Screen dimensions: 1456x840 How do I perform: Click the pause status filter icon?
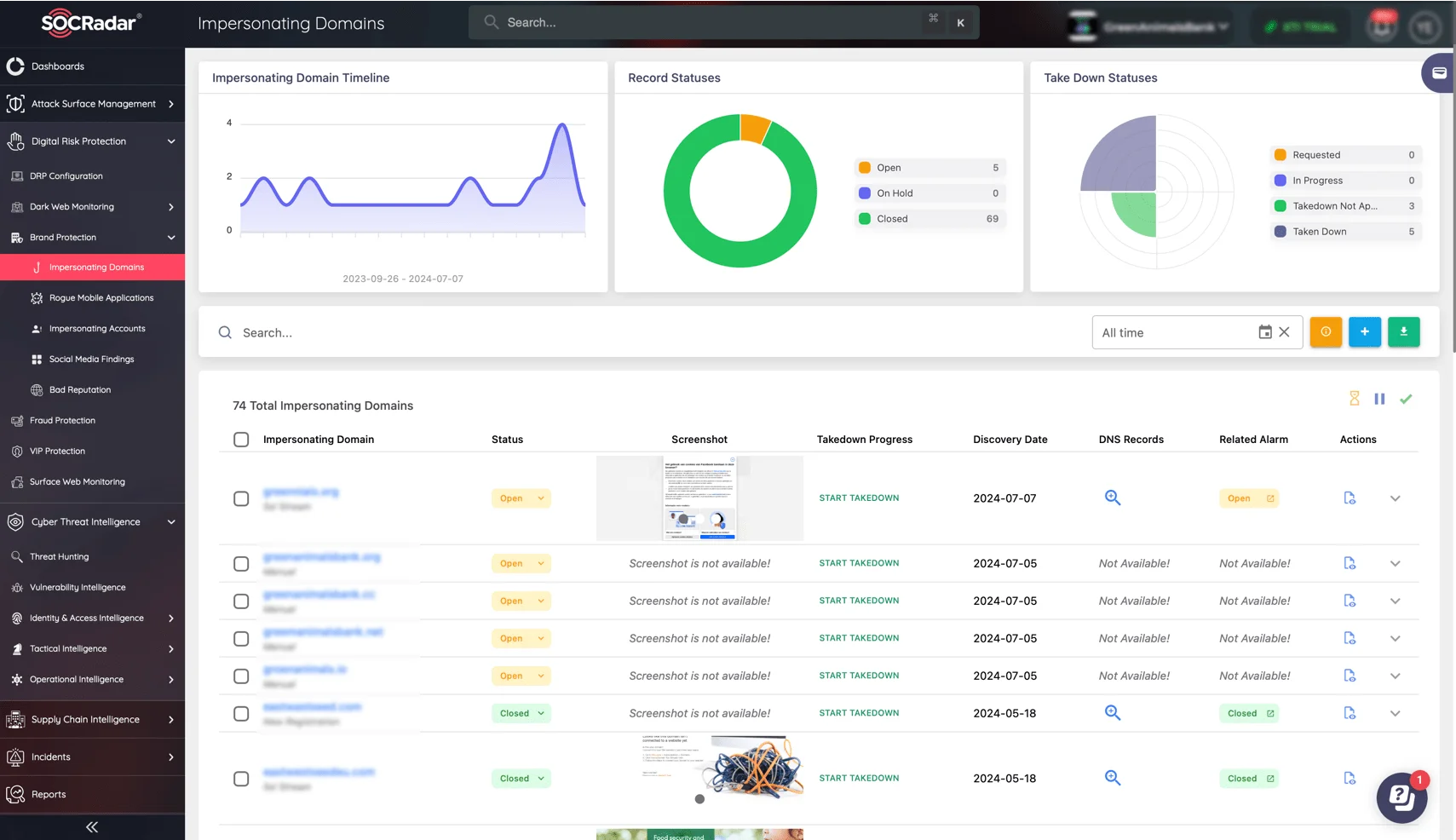(x=1379, y=399)
